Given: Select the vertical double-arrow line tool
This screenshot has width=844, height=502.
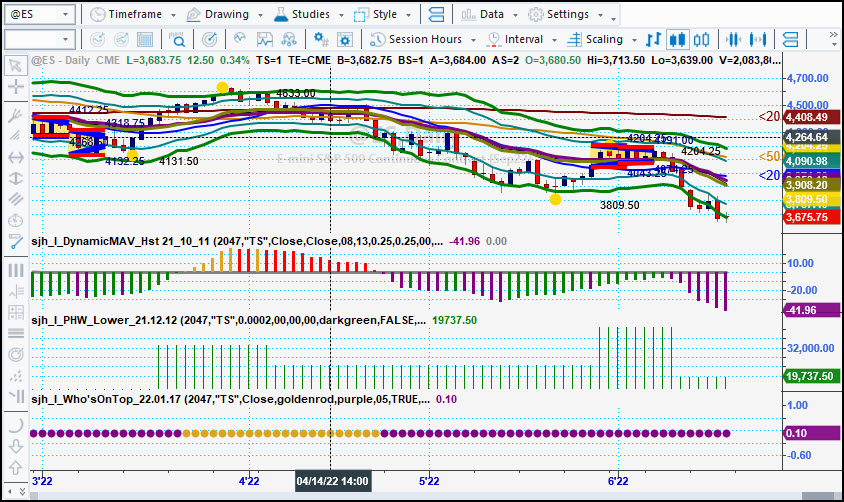Looking at the screenshot, I should 16,178.
